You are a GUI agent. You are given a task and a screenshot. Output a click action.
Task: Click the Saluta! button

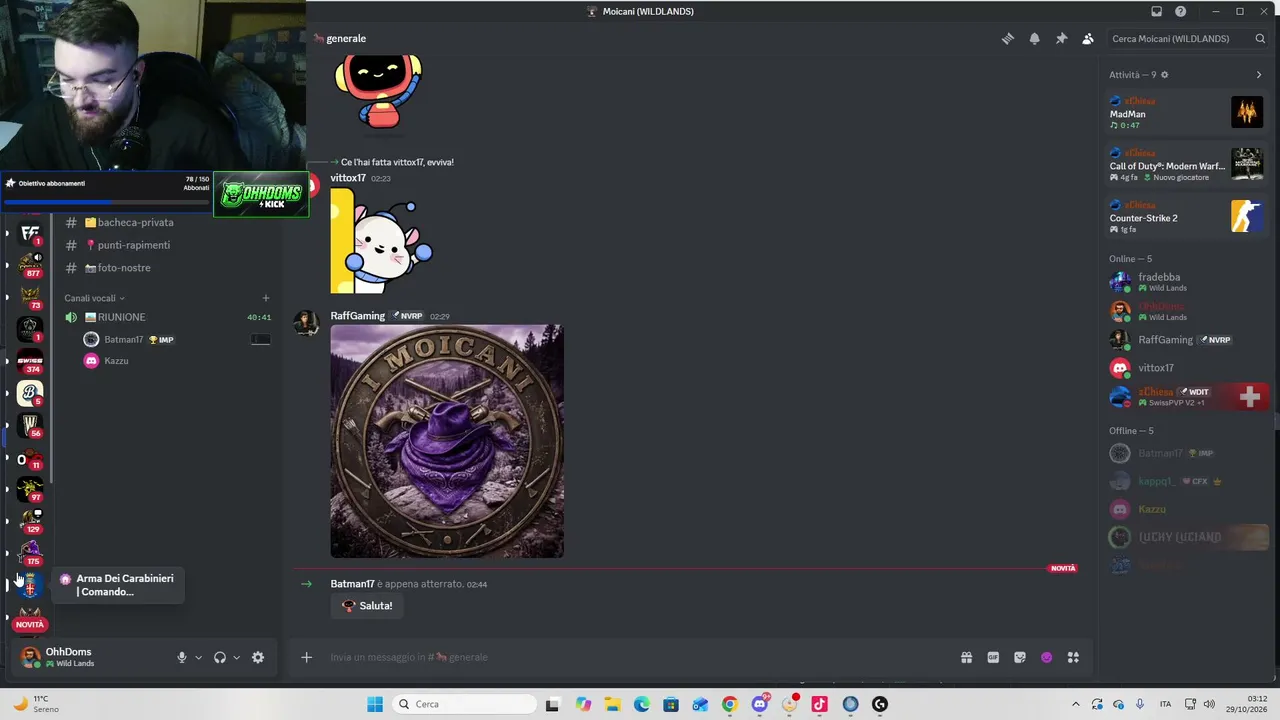367,606
